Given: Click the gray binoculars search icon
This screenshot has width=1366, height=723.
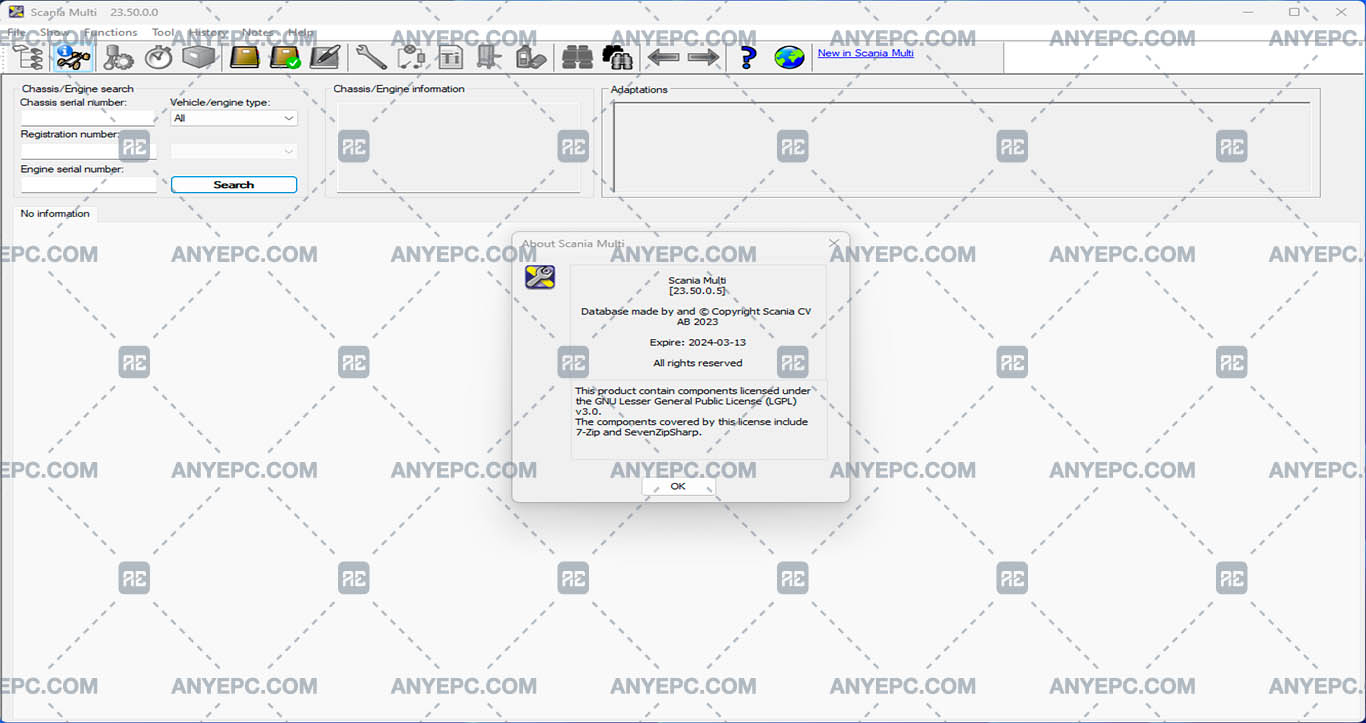Looking at the screenshot, I should tap(577, 57).
